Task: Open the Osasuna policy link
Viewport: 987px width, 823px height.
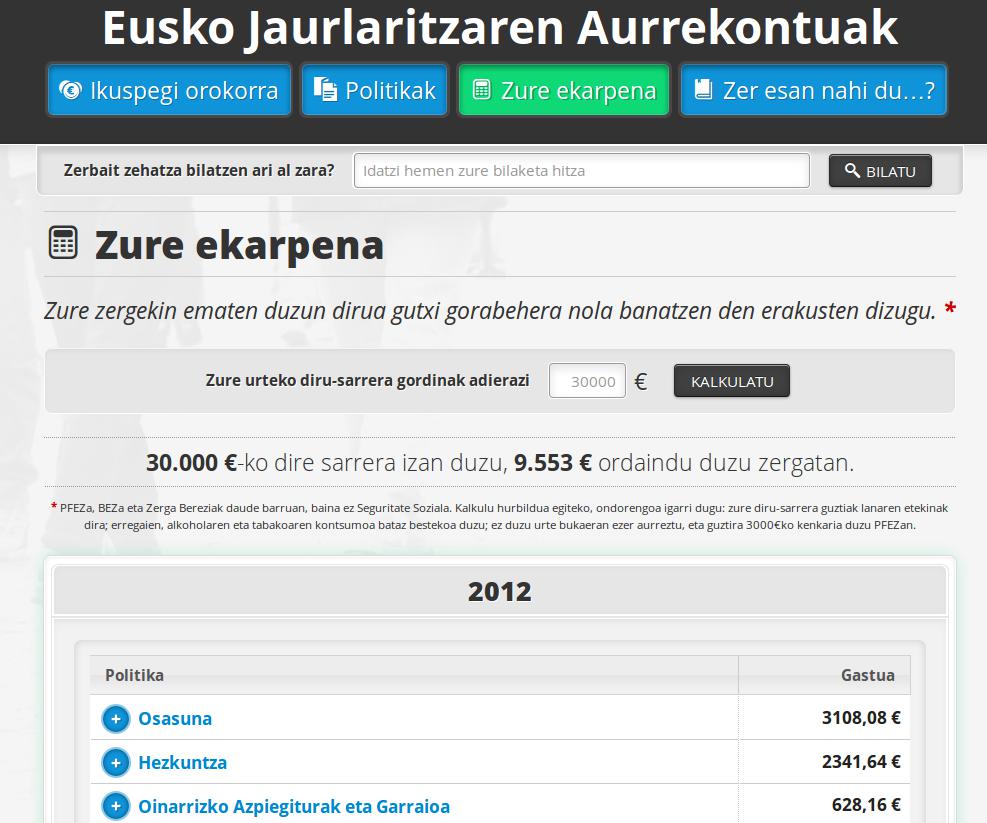Action: point(175,718)
